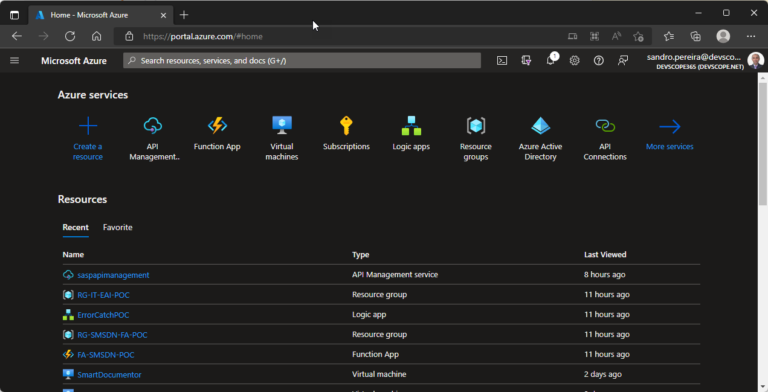Screen dimensions: 768x392
Task: Open portal settings gear
Action: click(575, 61)
